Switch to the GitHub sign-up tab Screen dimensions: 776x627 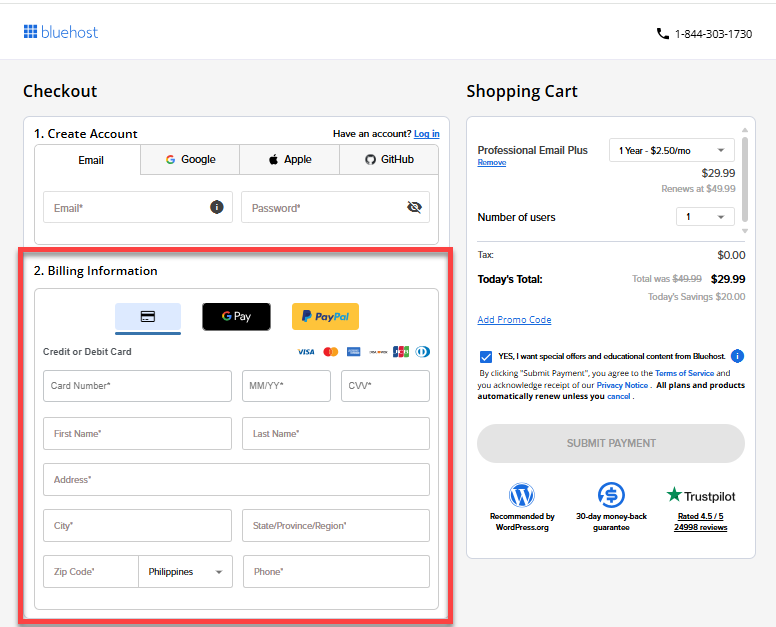pyautogui.click(x=389, y=159)
